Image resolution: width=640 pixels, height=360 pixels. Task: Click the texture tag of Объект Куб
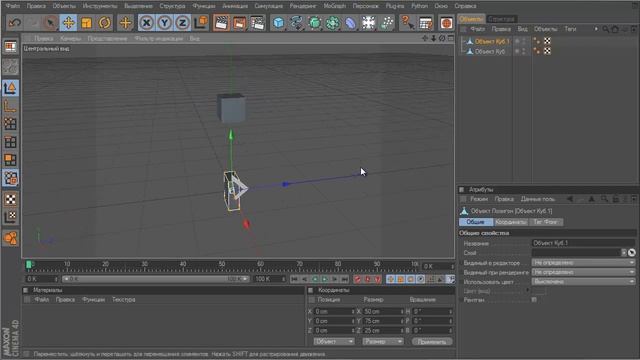547,51
